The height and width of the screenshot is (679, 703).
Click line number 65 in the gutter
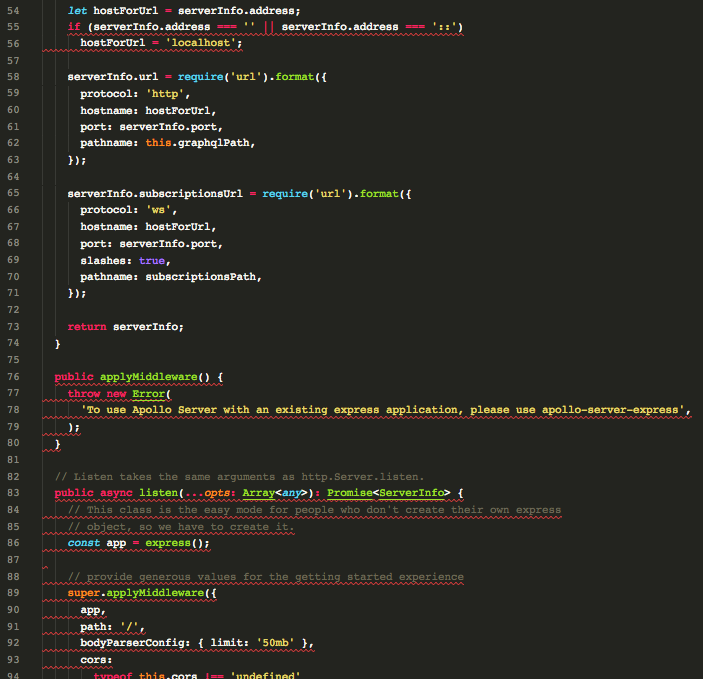click(x=13, y=193)
